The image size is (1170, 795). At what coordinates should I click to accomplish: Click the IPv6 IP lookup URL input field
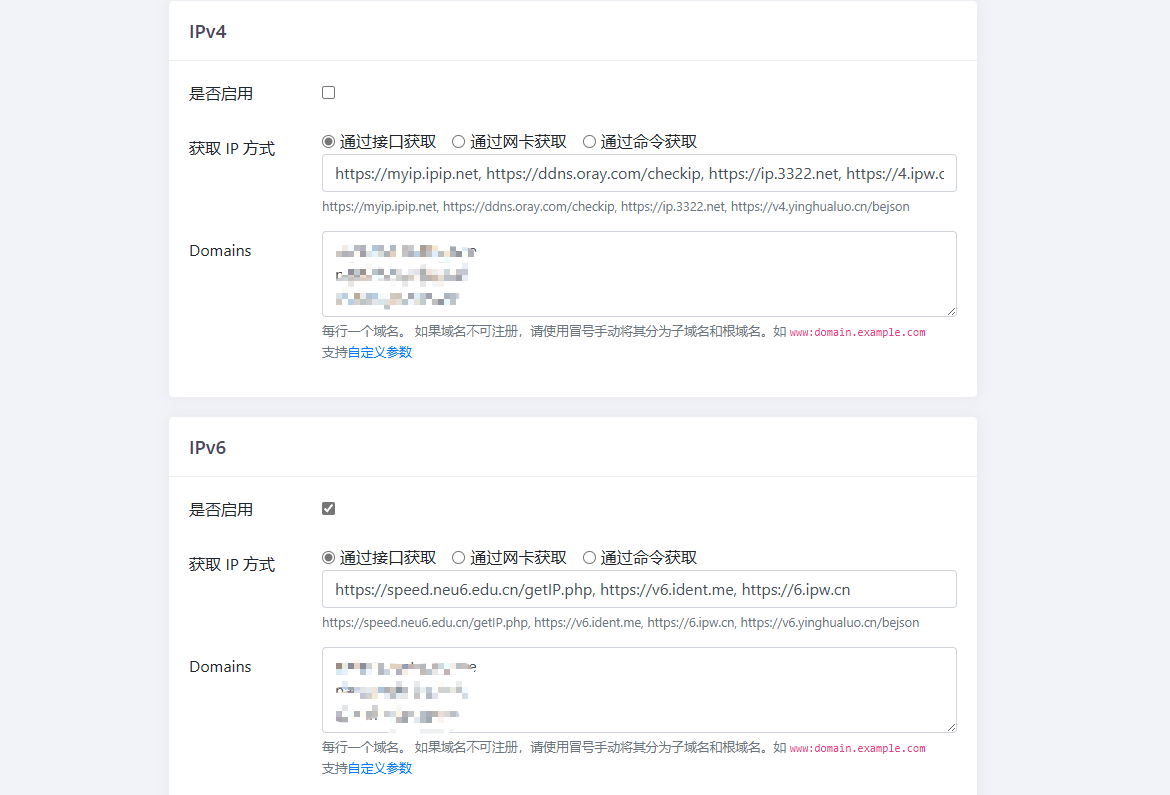[639, 589]
